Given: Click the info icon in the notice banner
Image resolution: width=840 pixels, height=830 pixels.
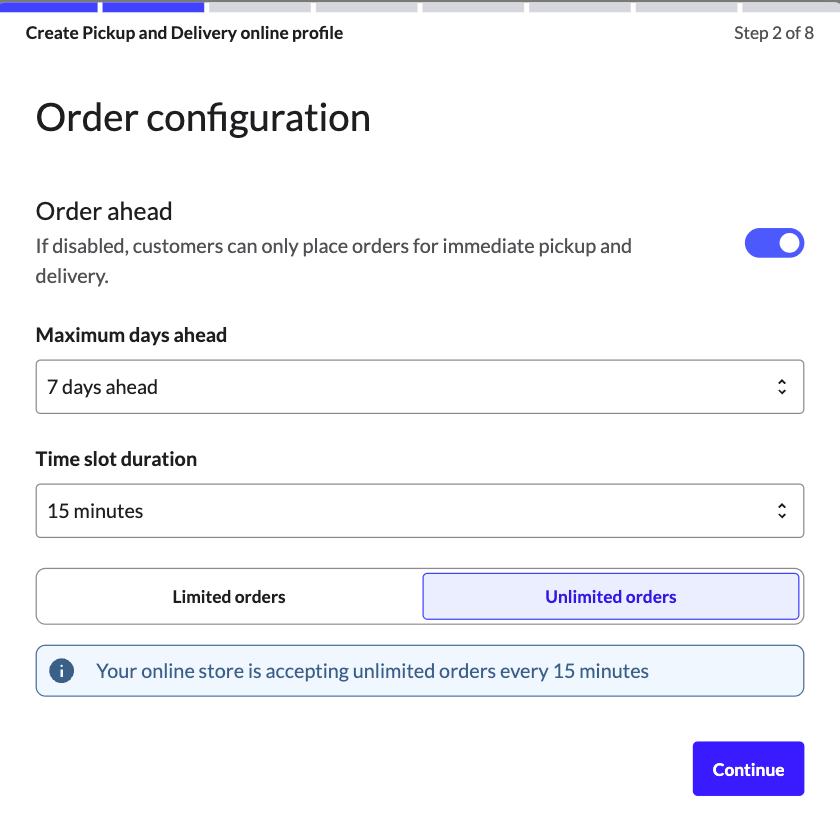Looking at the screenshot, I should pyautogui.click(x=61, y=670).
